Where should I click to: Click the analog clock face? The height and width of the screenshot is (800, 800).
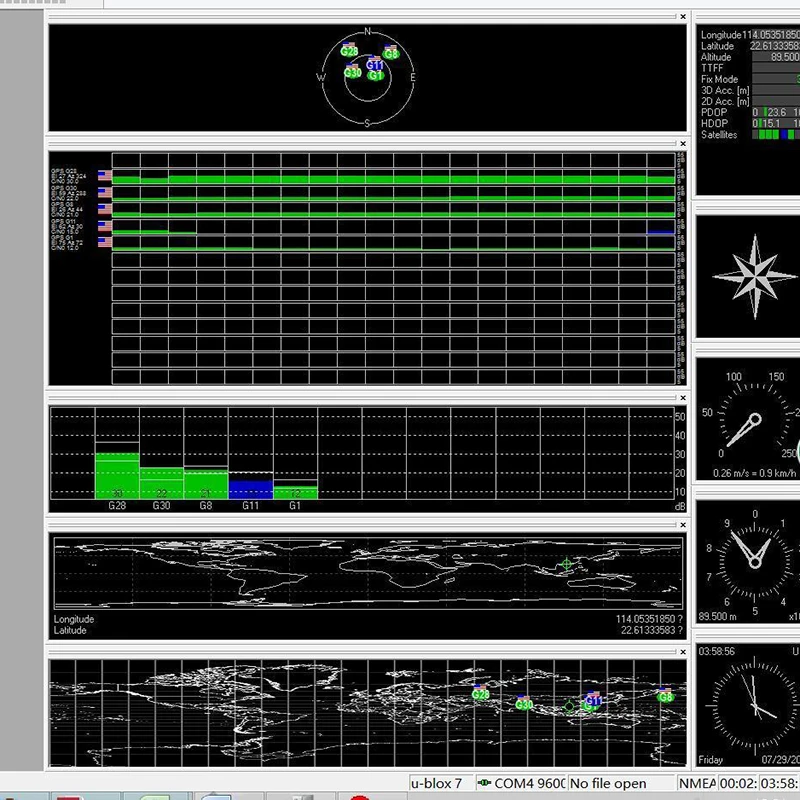754,705
